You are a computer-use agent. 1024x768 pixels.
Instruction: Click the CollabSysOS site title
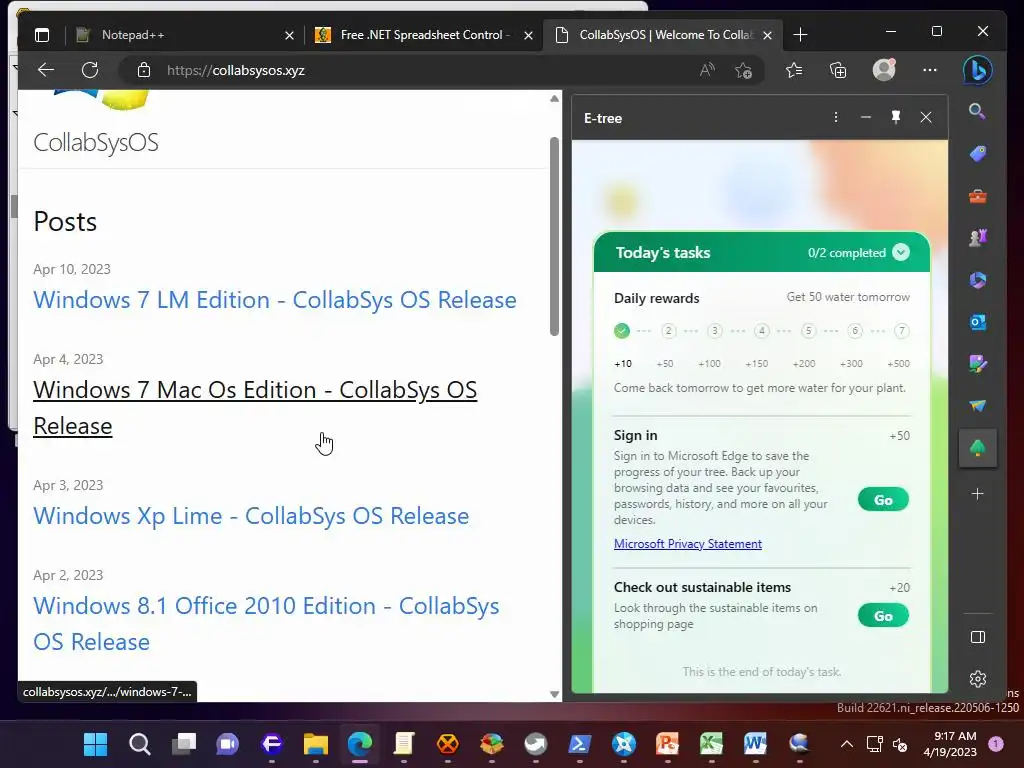tap(96, 142)
